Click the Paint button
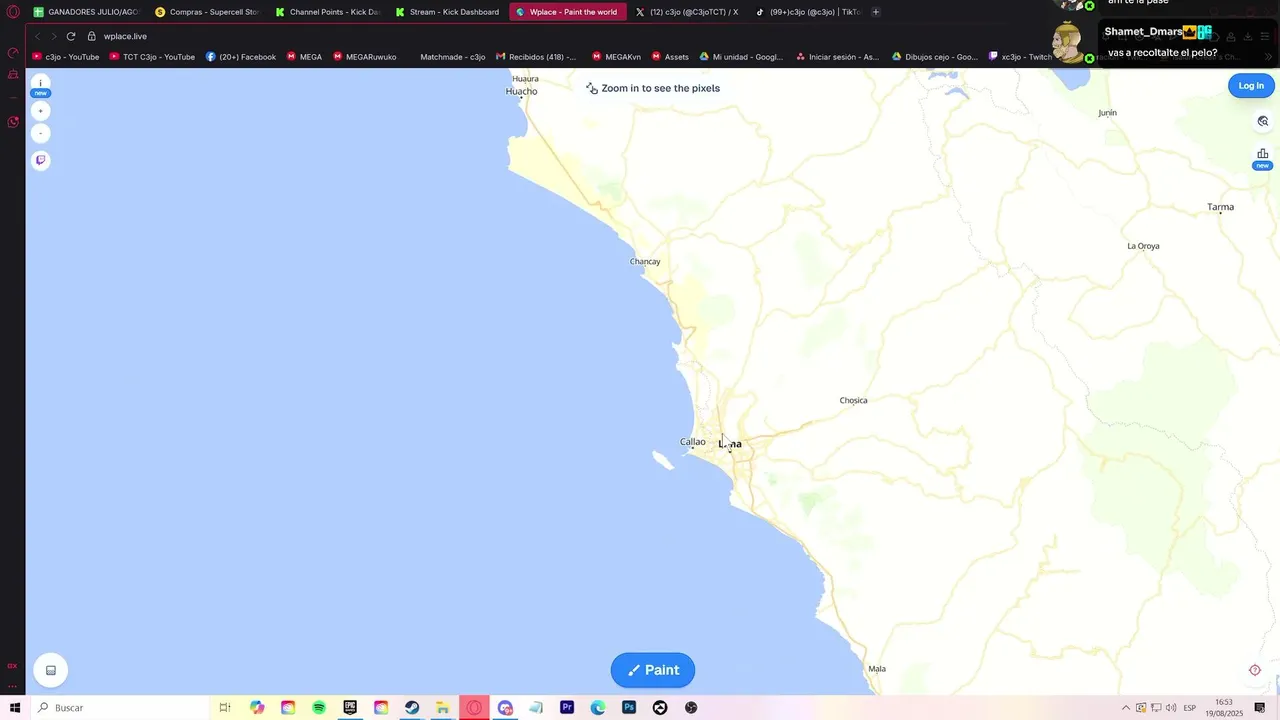The width and height of the screenshot is (1280, 720). [653, 670]
